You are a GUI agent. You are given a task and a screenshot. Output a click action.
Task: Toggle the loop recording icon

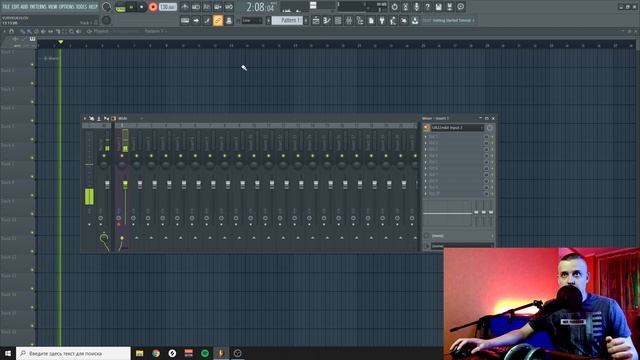pos(229,7)
